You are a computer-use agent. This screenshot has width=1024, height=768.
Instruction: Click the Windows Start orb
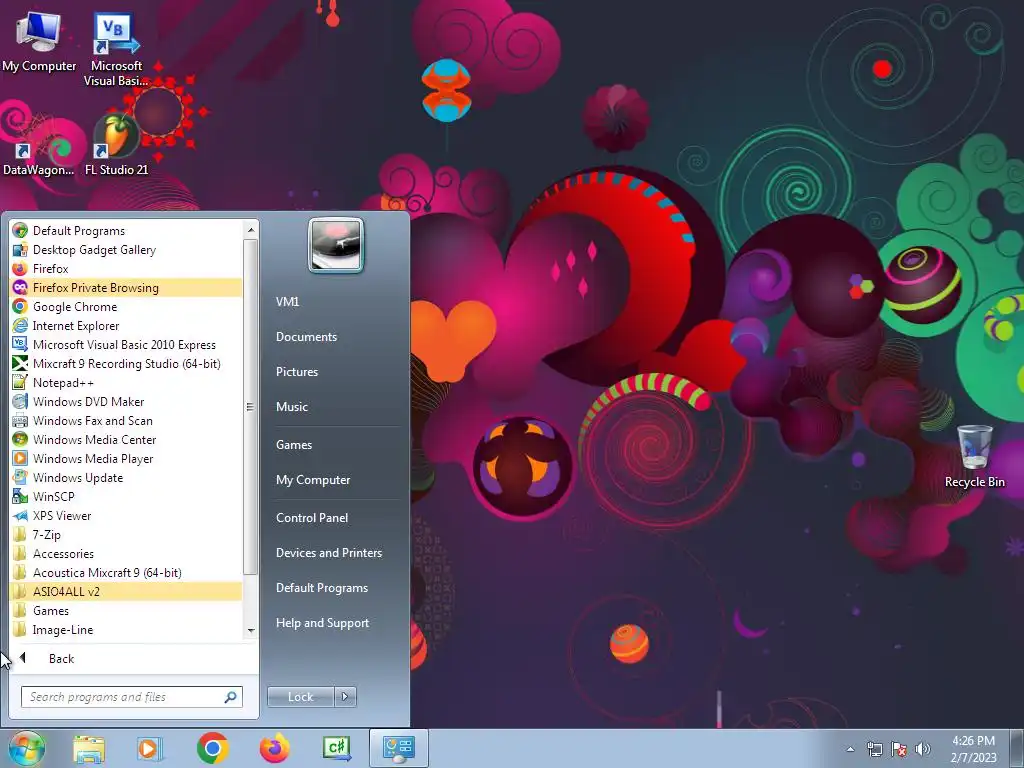click(x=26, y=748)
